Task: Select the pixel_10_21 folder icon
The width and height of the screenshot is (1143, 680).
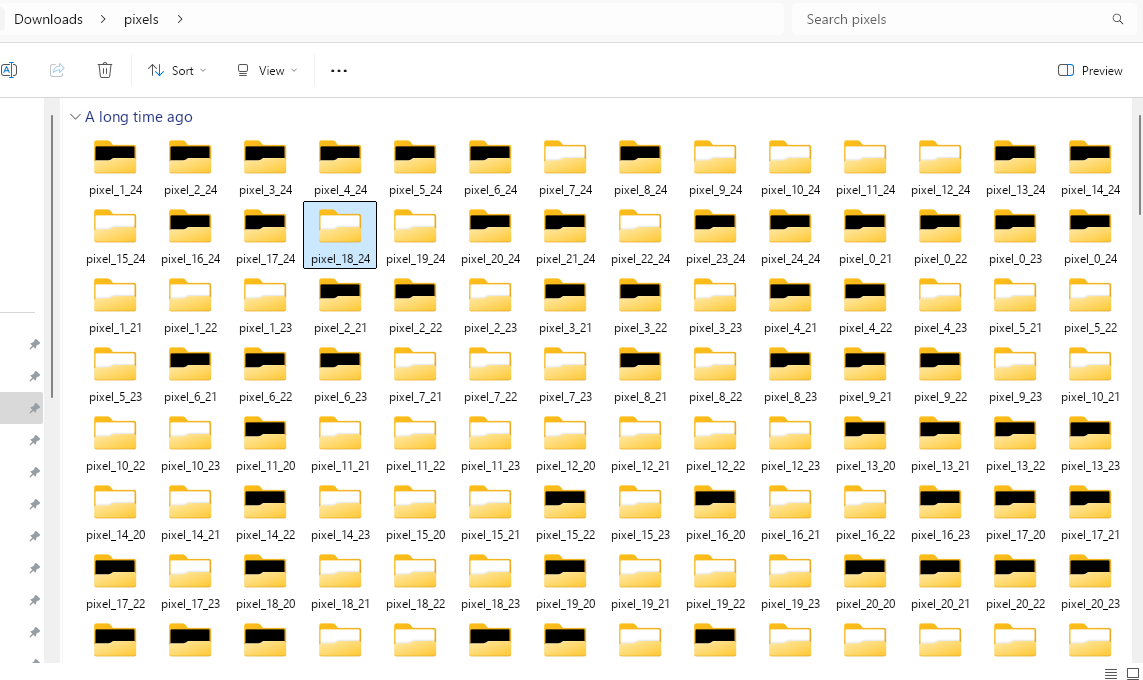Action: click(x=1090, y=364)
